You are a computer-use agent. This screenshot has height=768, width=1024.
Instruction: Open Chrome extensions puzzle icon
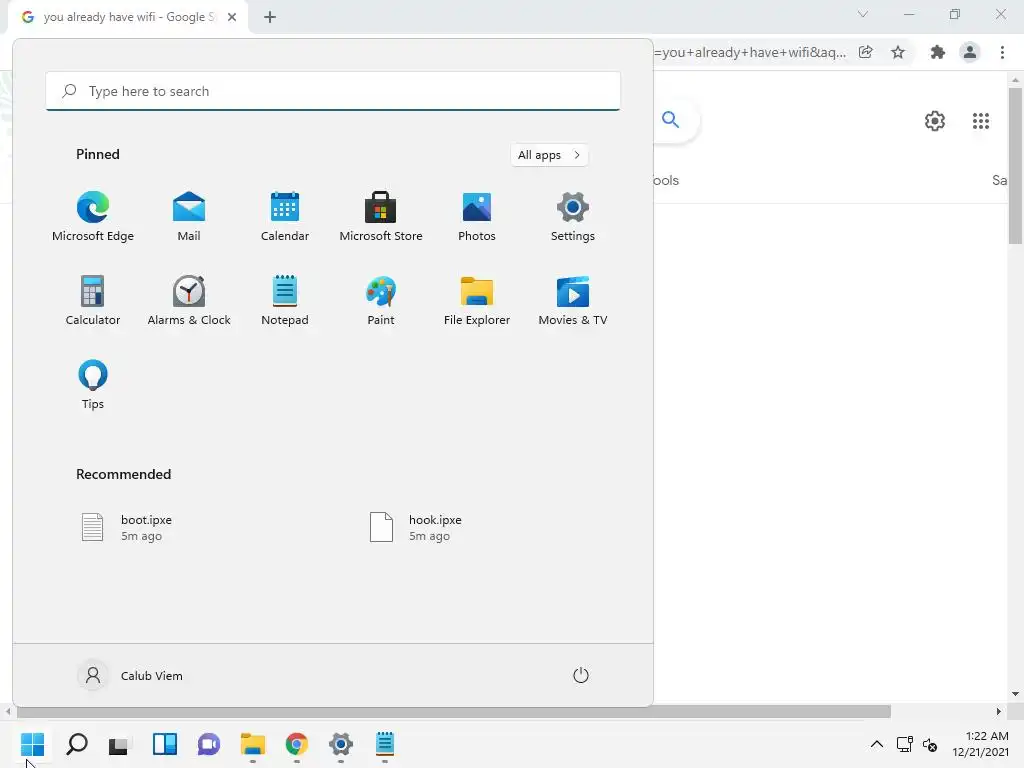pyautogui.click(x=938, y=52)
